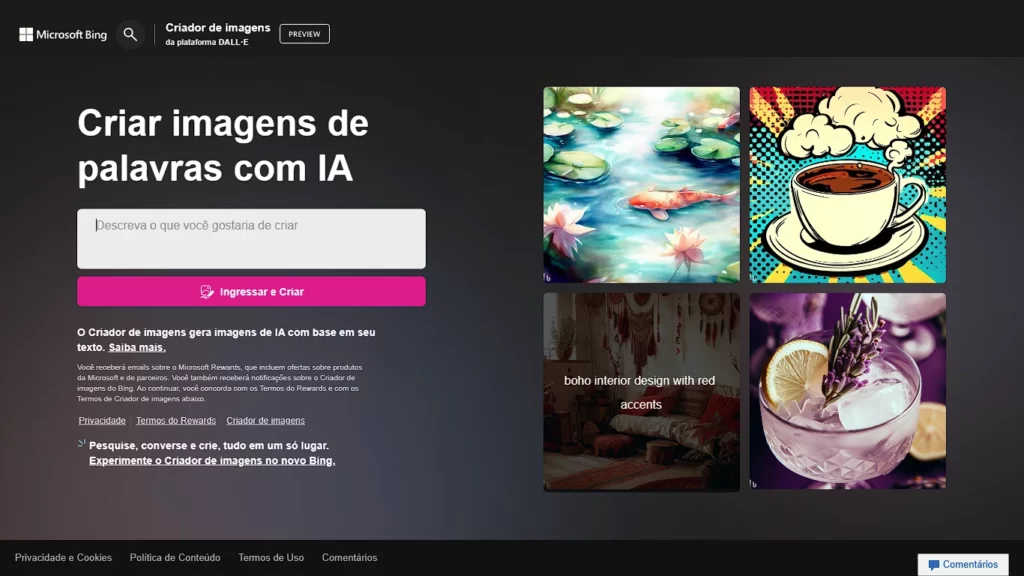Viewport: 1024px width, 576px height.
Task: Open Termos de Uso footer link
Action: coord(271,558)
